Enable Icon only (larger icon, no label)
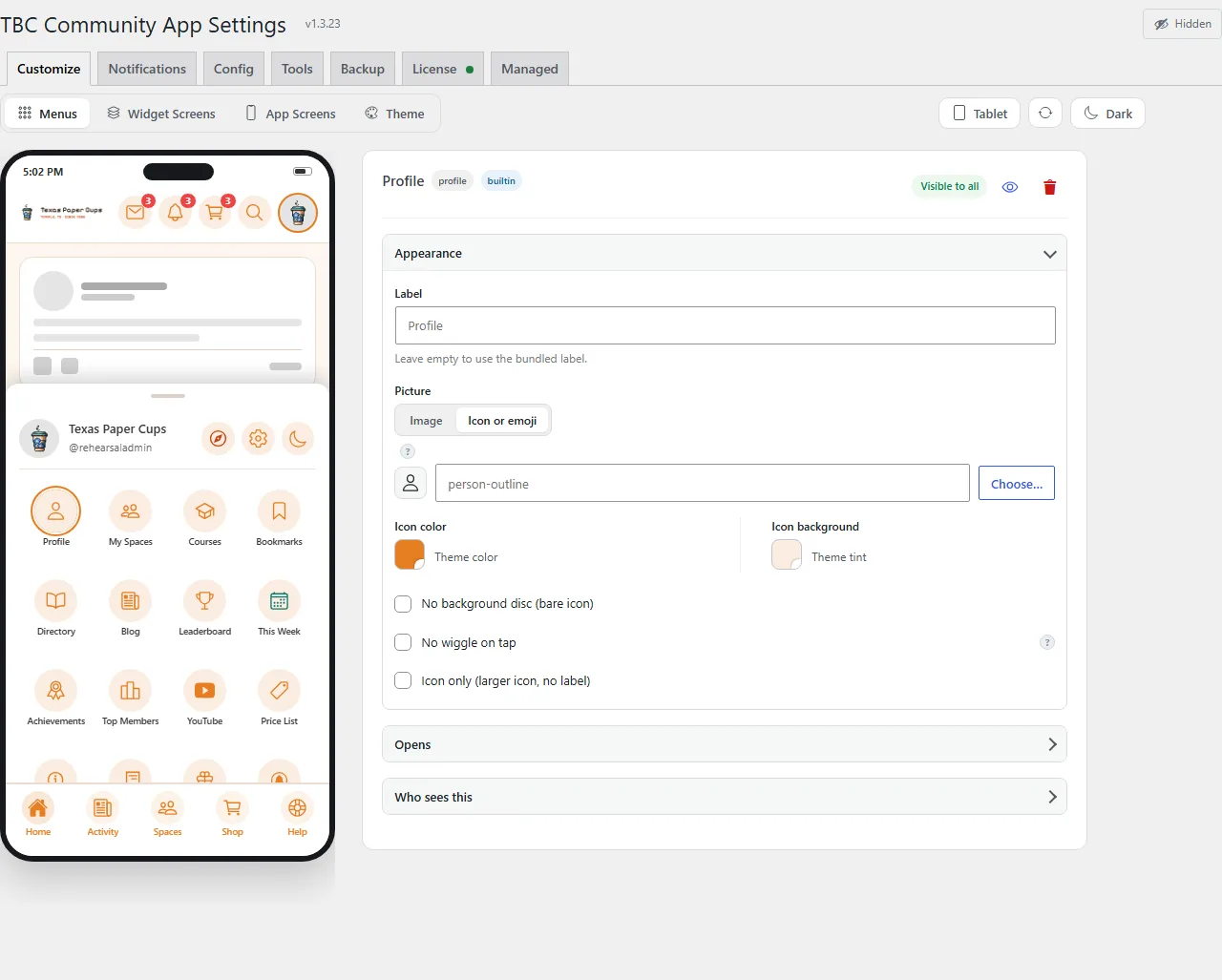The height and width of the screenshot is (980, 1222). pyautogui.click(x=403, y=680)
